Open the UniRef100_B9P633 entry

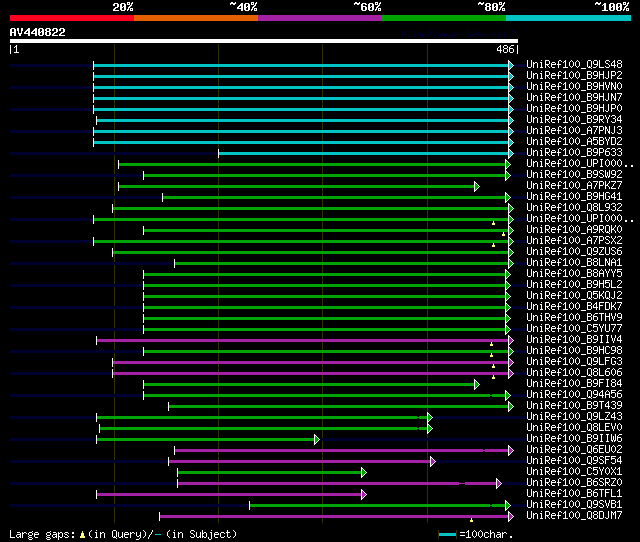click(x=574, y=152)
